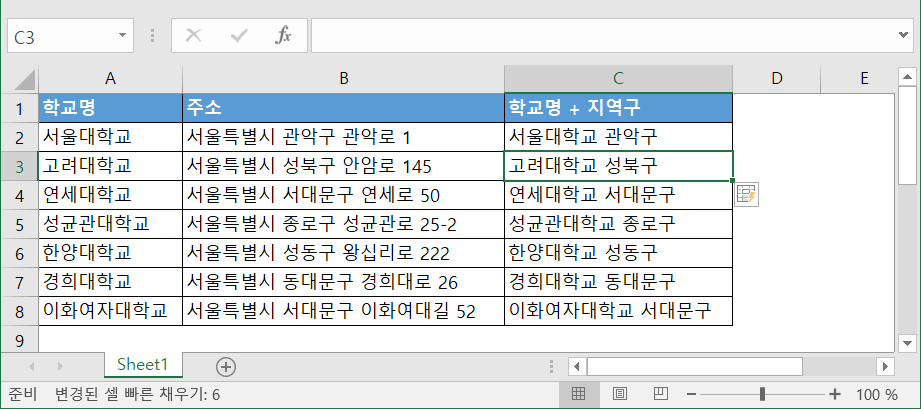Switch to Normal view icon
Viewport: 921px width, 409px height.
coord(578,394)
